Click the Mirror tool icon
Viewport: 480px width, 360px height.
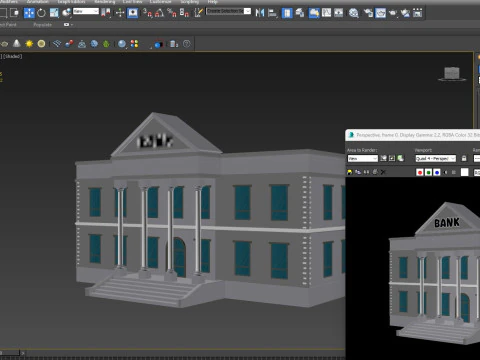[x=260, y=13]
